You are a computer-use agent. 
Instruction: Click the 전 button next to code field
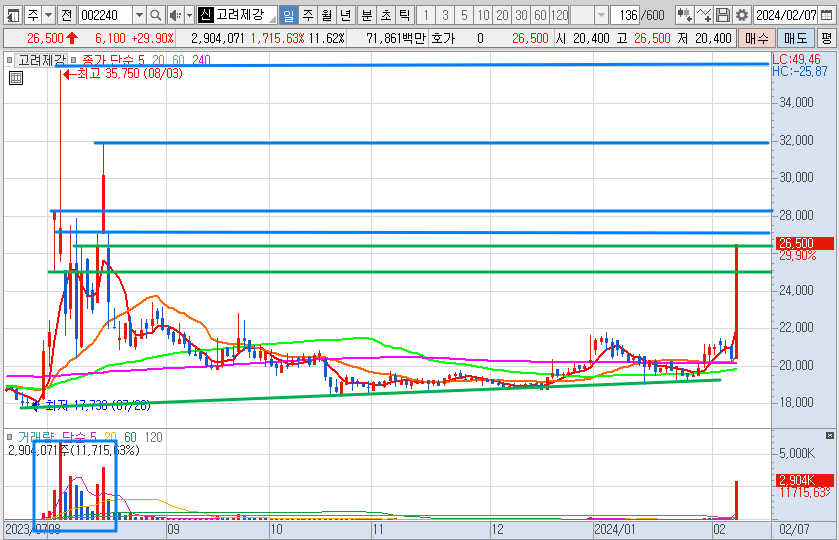click(66, 15)
